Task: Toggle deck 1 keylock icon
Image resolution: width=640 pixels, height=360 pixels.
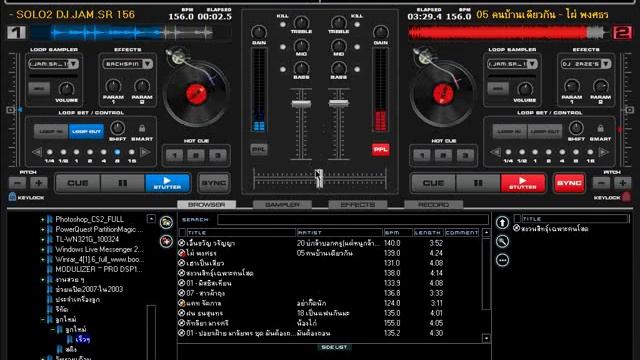Action: click(12, 197)
